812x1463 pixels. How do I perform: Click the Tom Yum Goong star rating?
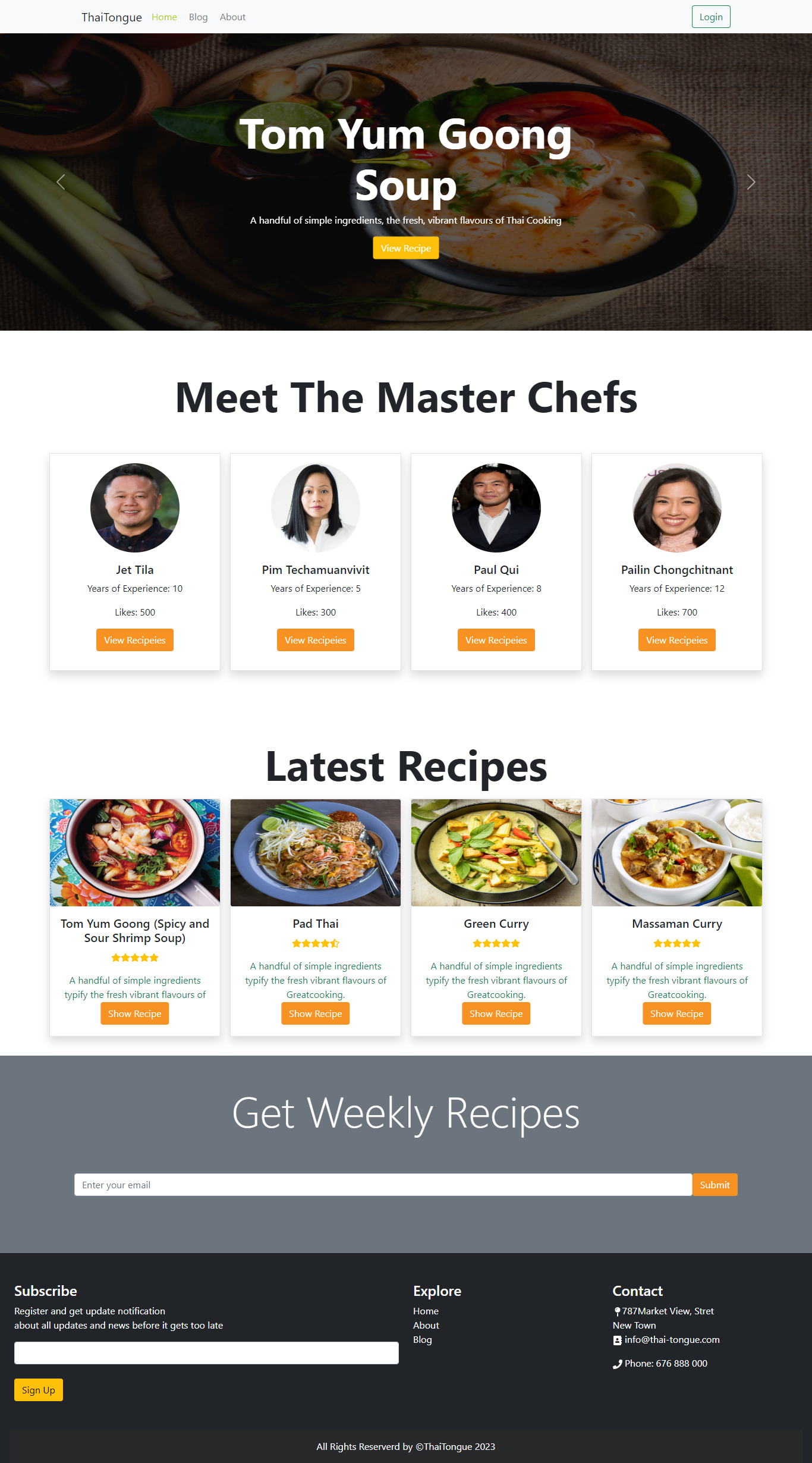tap(135, 957)
